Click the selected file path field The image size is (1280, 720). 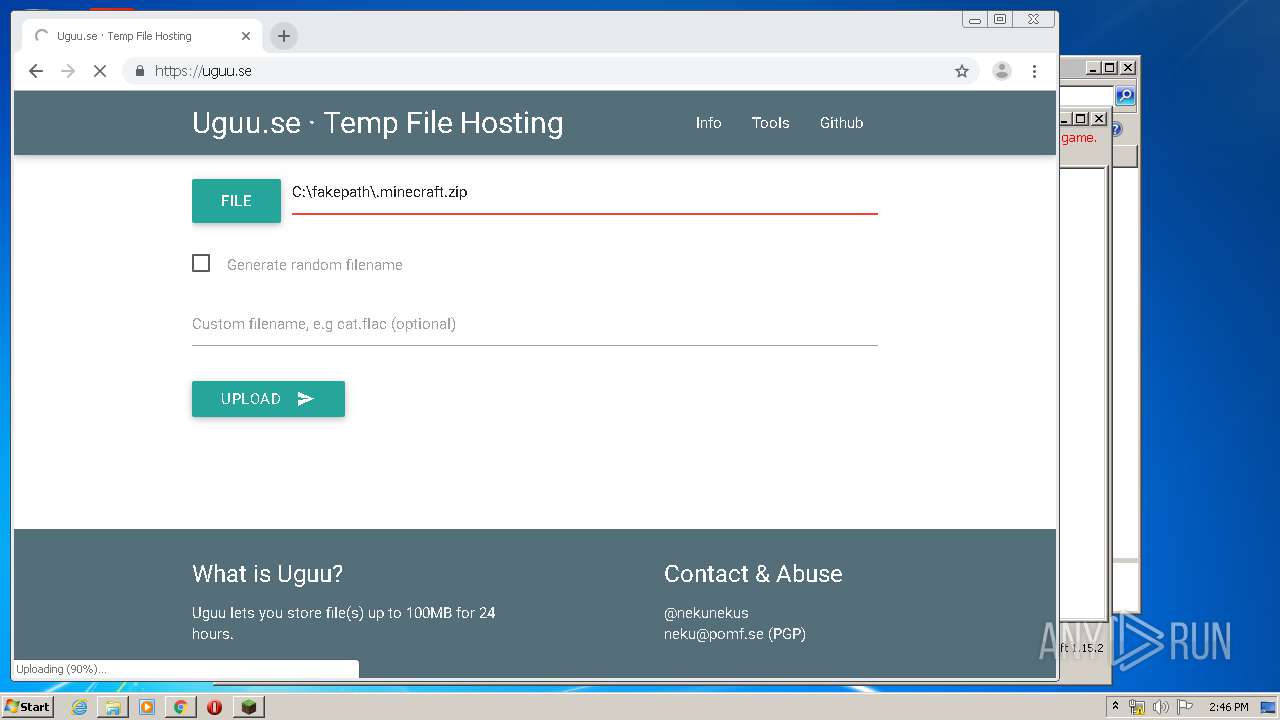pos(584,193)
